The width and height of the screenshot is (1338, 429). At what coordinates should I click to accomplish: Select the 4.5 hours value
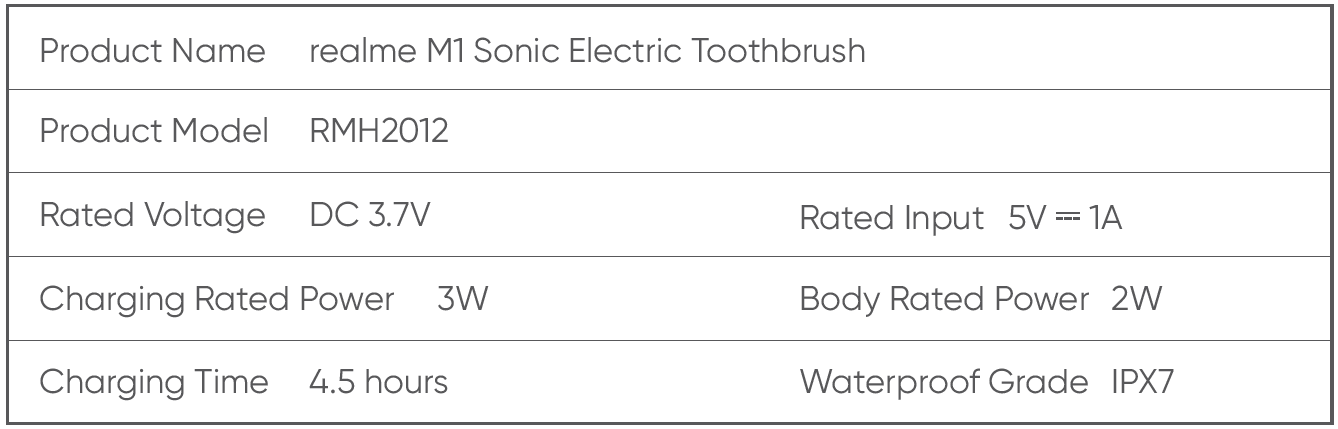(378, 382)
